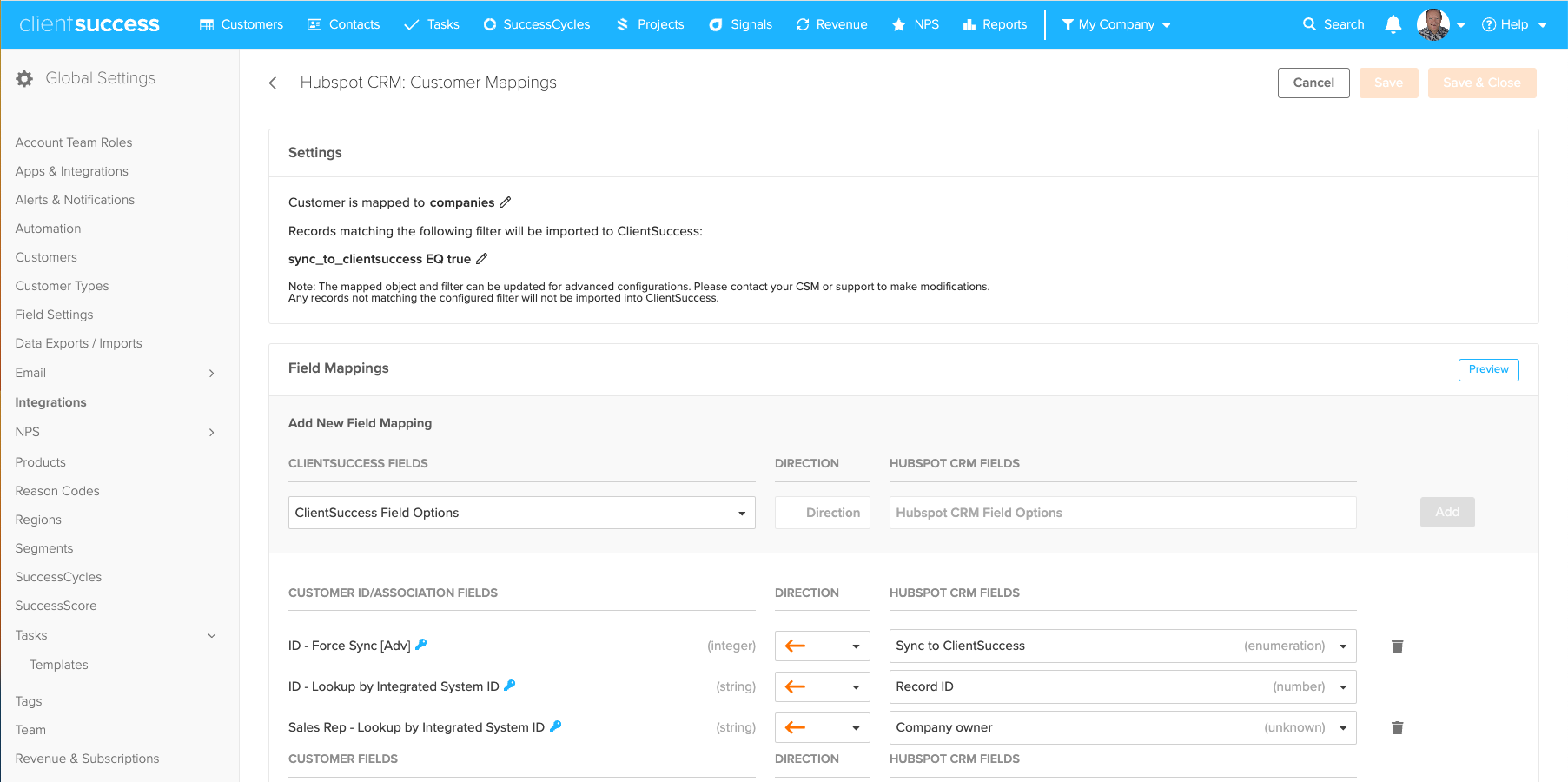Open ClientSuccess Field Options dropdown
This screenshot has height=782, width=1568.
point(521,513)
